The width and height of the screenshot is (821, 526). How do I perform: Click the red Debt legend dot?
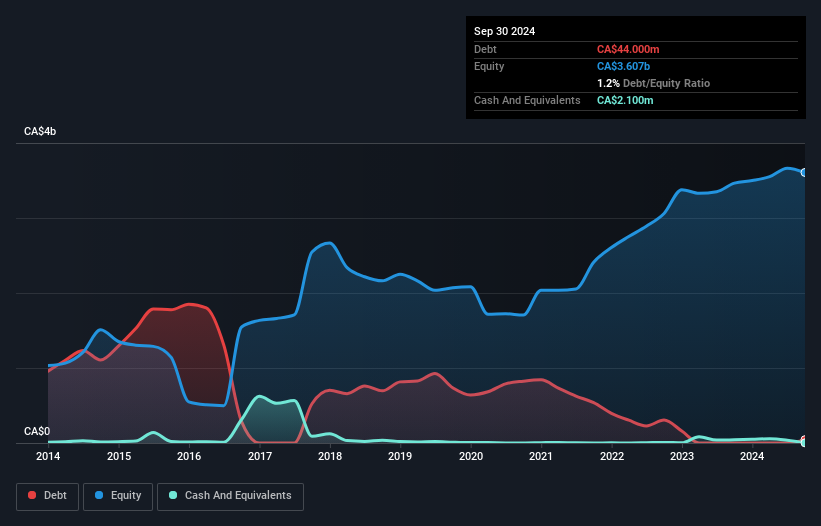click(32, 495)
